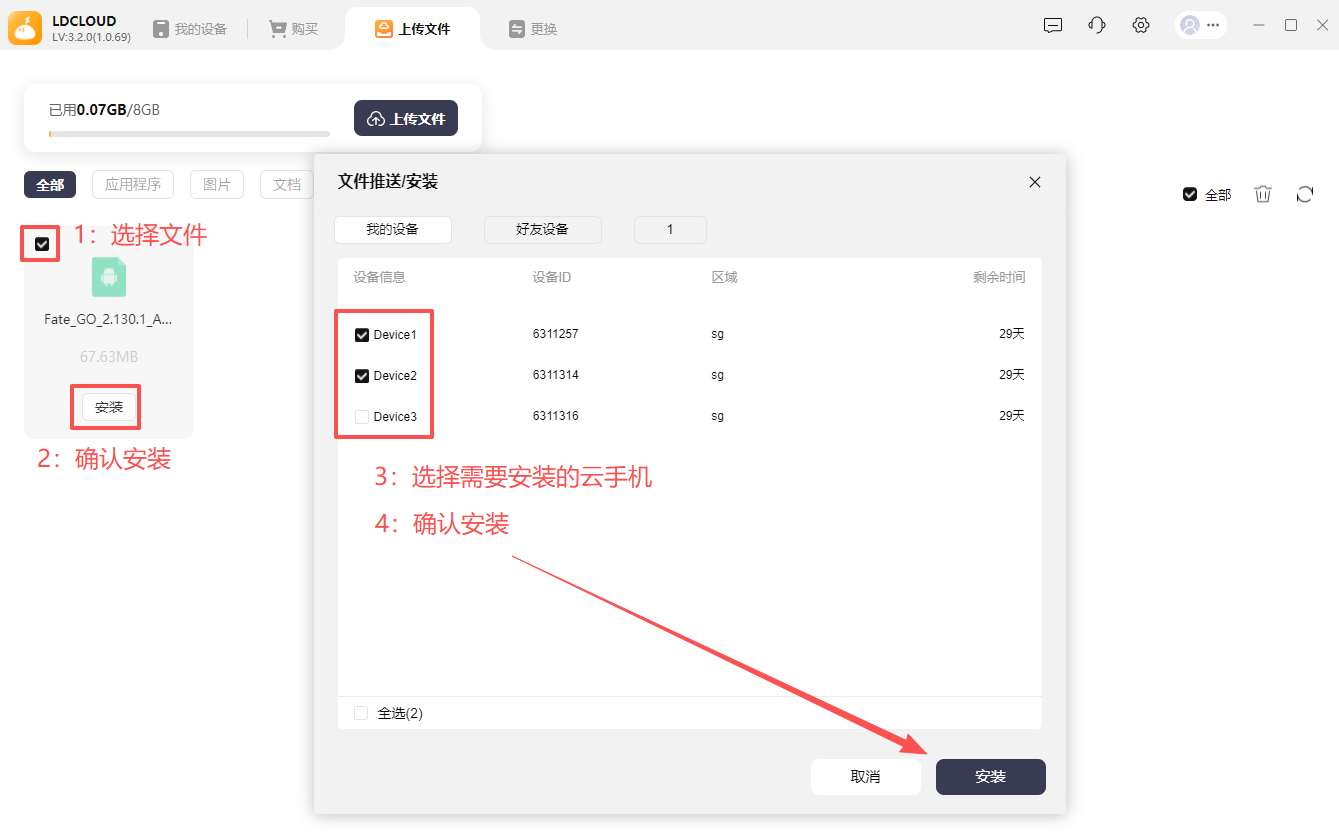
Task: Toggle the 全部 checkbox near trash icon
Action: pos(1190,194)
